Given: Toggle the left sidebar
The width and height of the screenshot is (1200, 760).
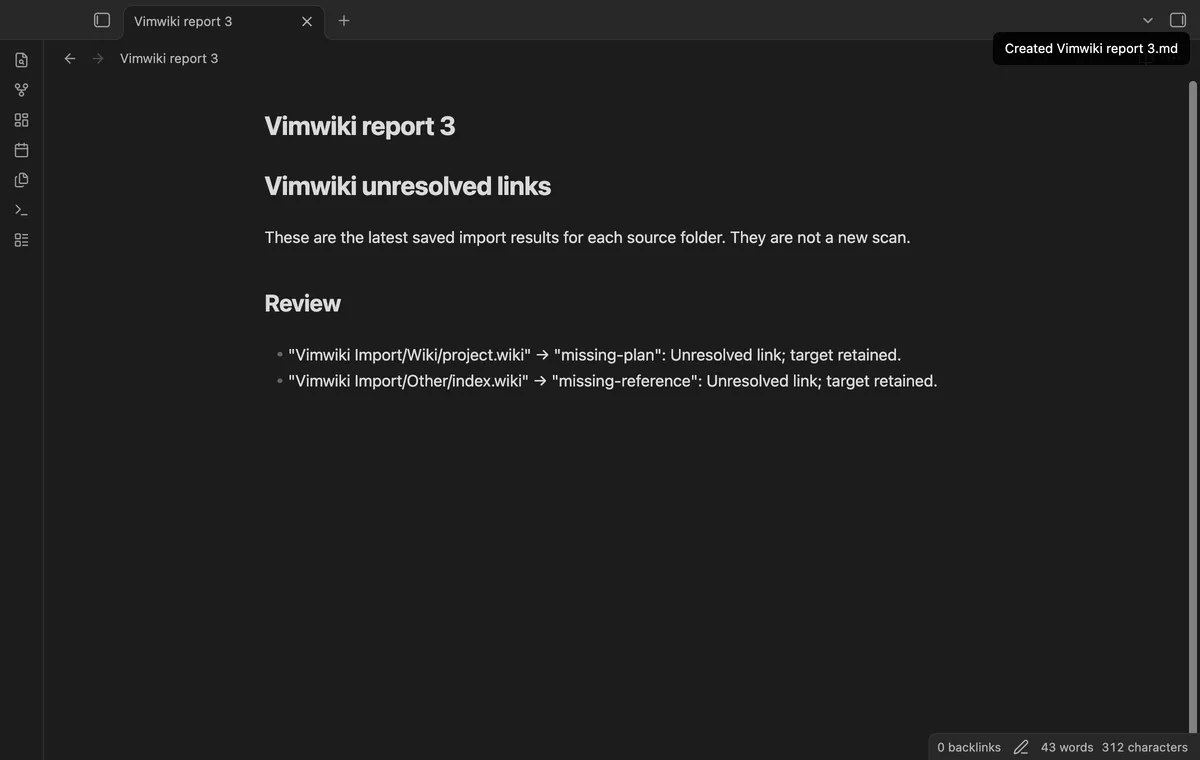Looking at the screenshot, I should tap(101, 20).
